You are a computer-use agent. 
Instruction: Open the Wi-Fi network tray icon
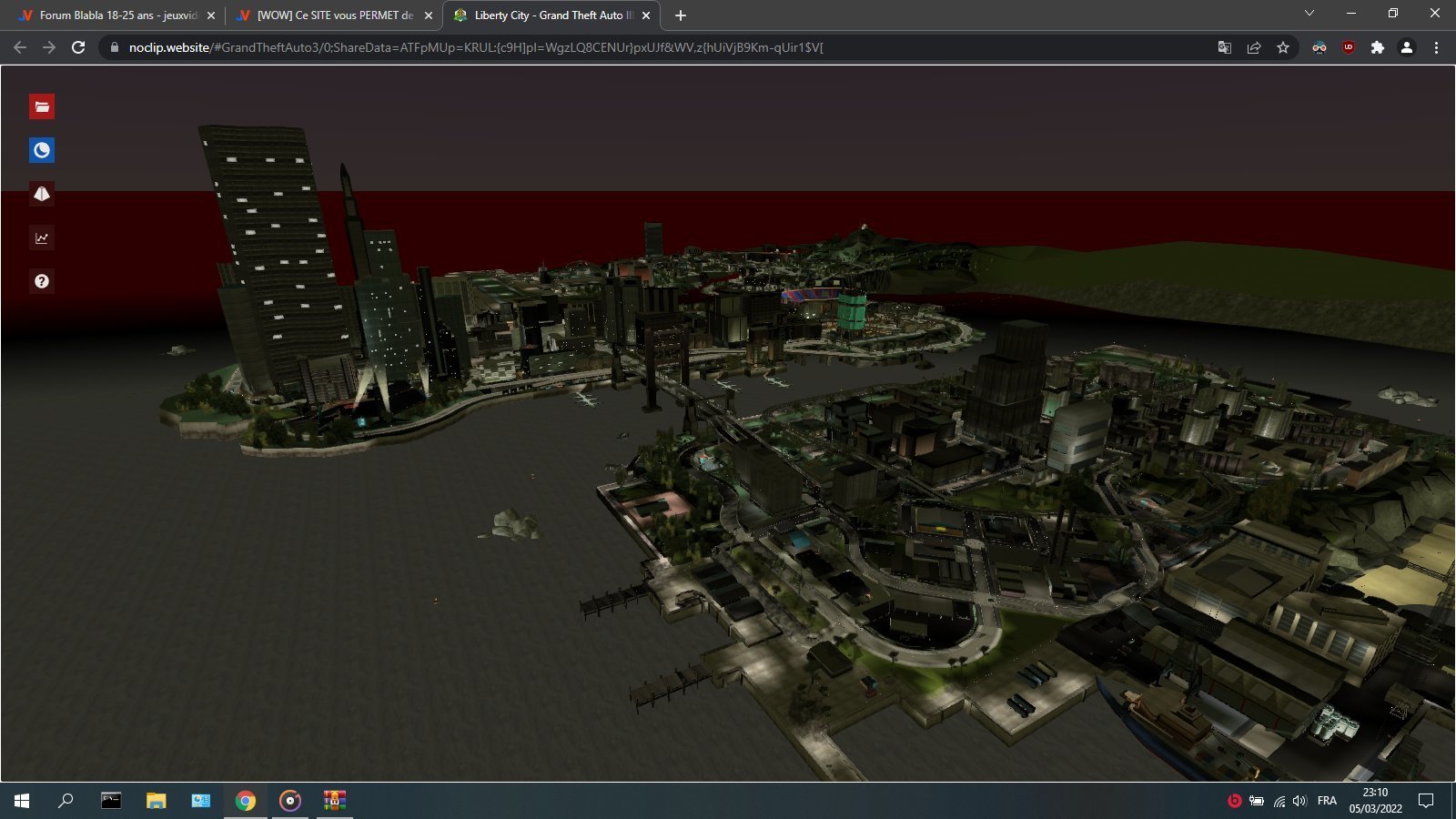point(1279,801)
